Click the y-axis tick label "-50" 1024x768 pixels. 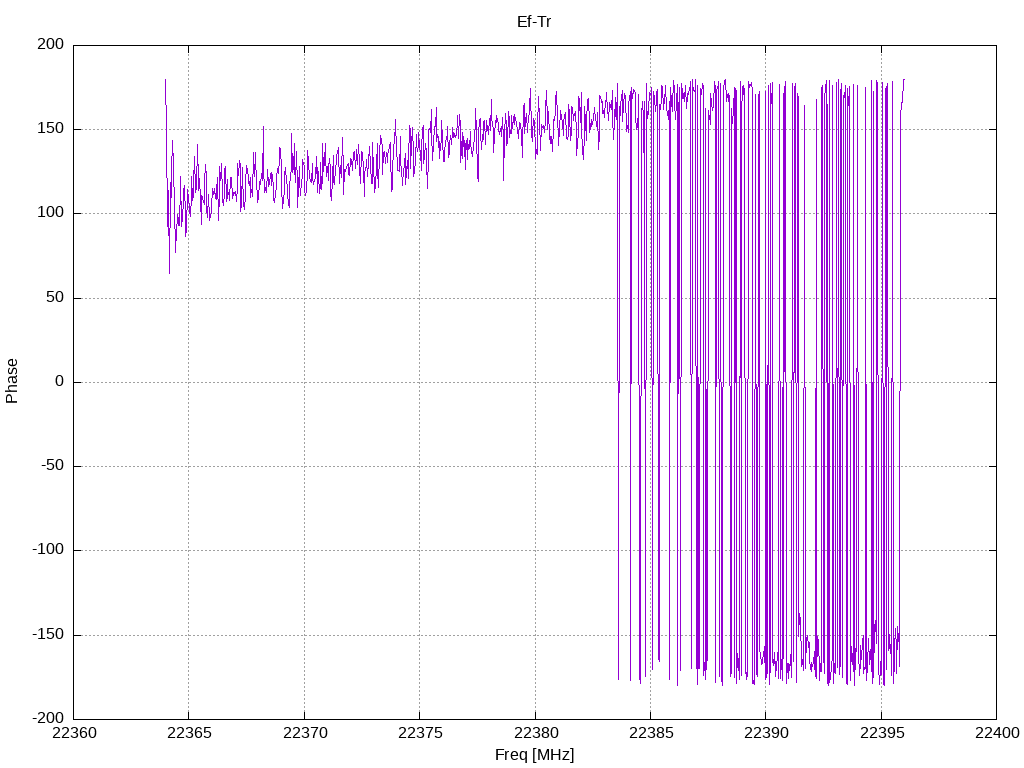coord(53,466)
